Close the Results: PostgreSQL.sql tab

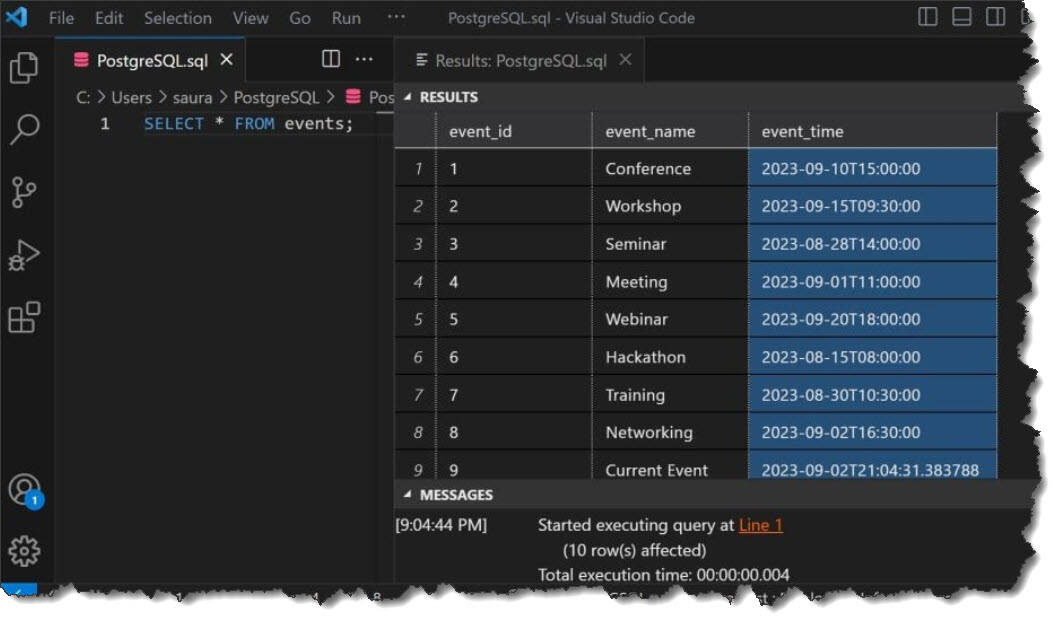tap(625, 60)
